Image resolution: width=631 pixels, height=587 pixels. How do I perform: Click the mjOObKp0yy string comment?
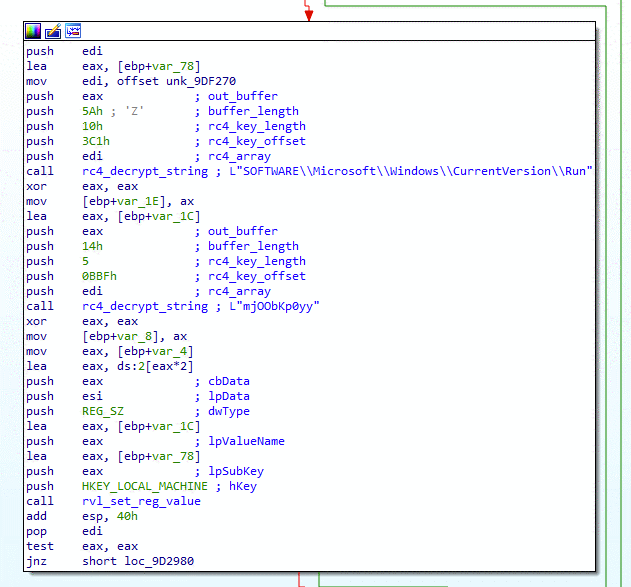274,307
